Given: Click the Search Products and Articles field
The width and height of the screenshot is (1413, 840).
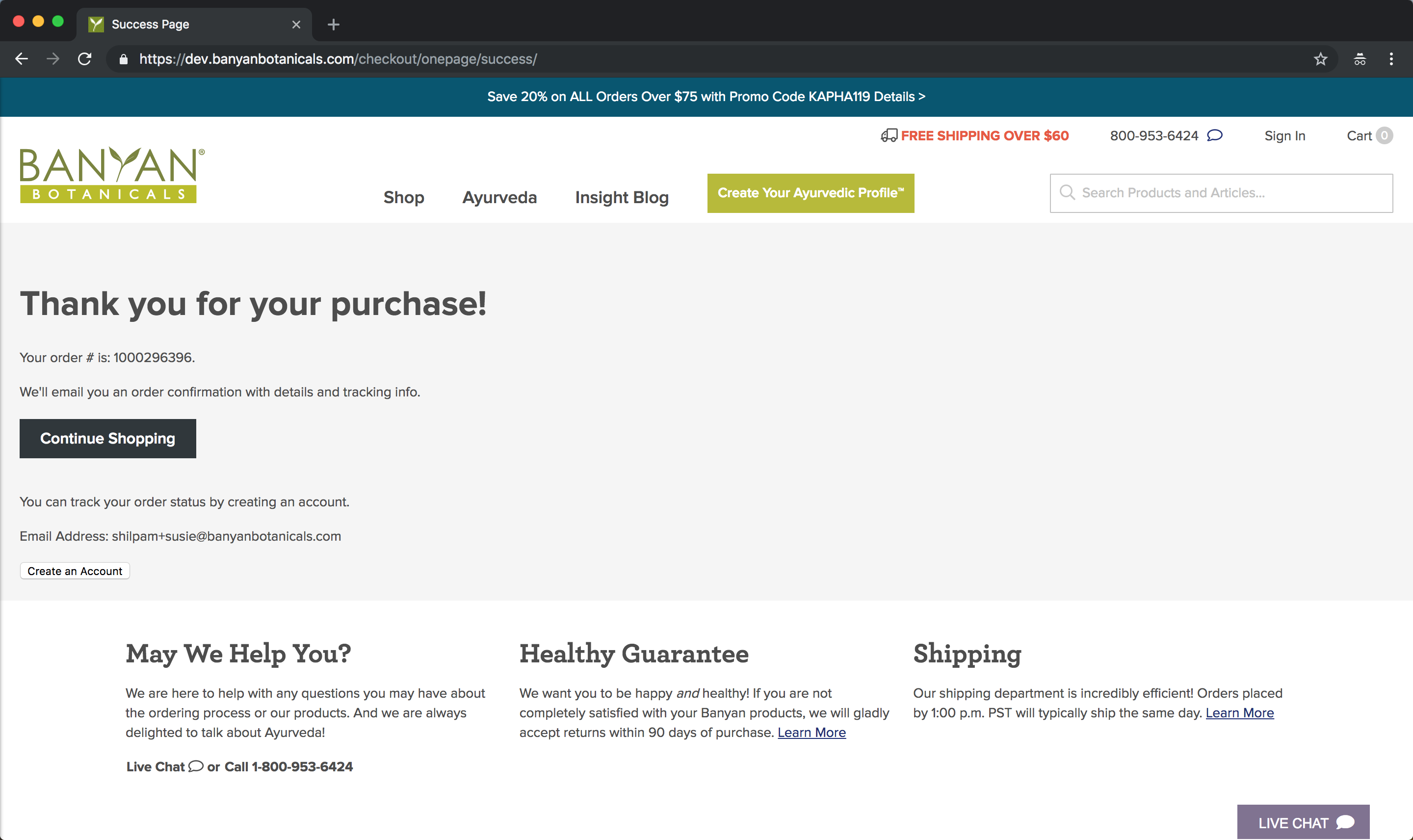Looking at the screenshot, I should [x=1221, y=193].
